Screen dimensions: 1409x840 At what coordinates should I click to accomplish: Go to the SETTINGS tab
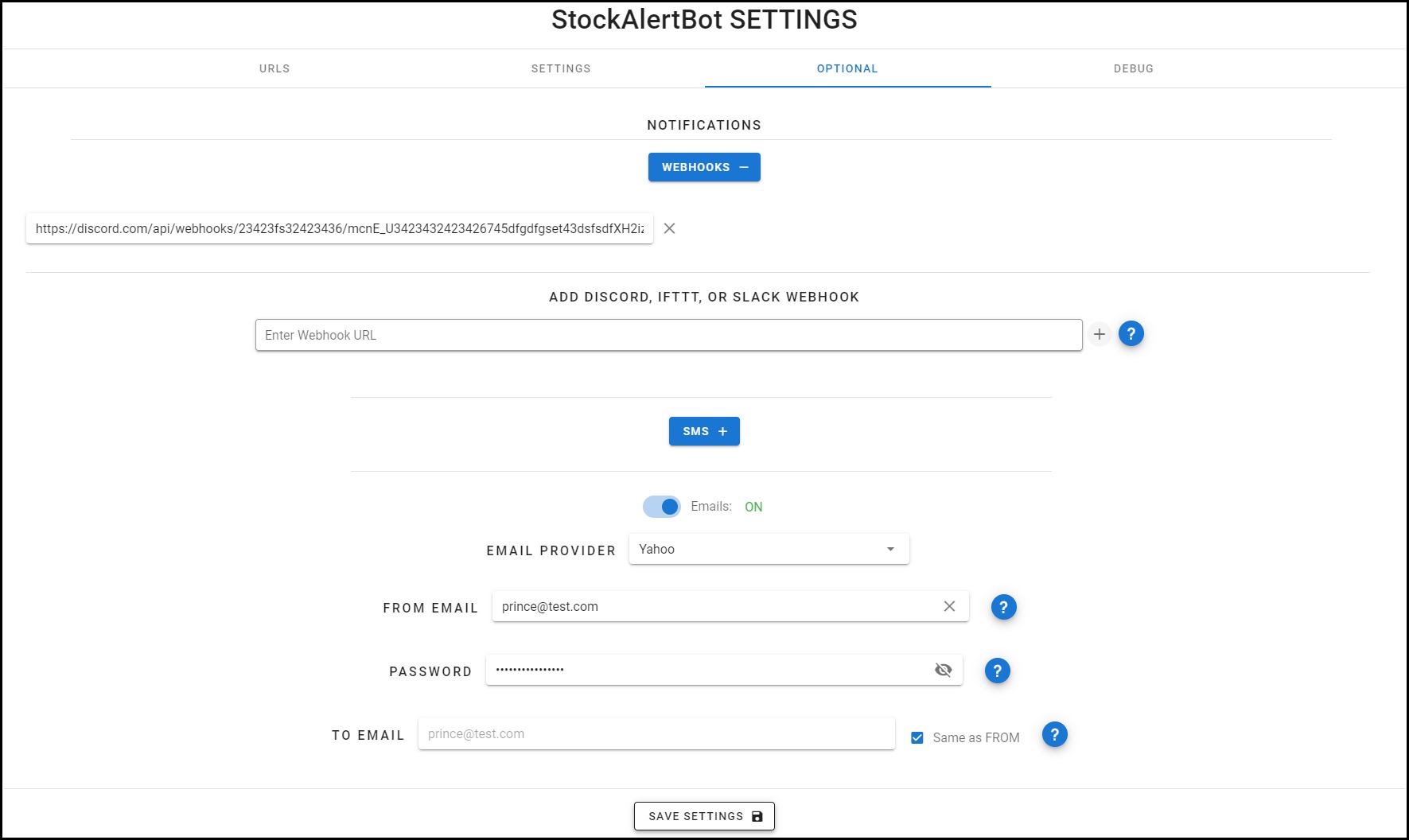tap(561, 68)
